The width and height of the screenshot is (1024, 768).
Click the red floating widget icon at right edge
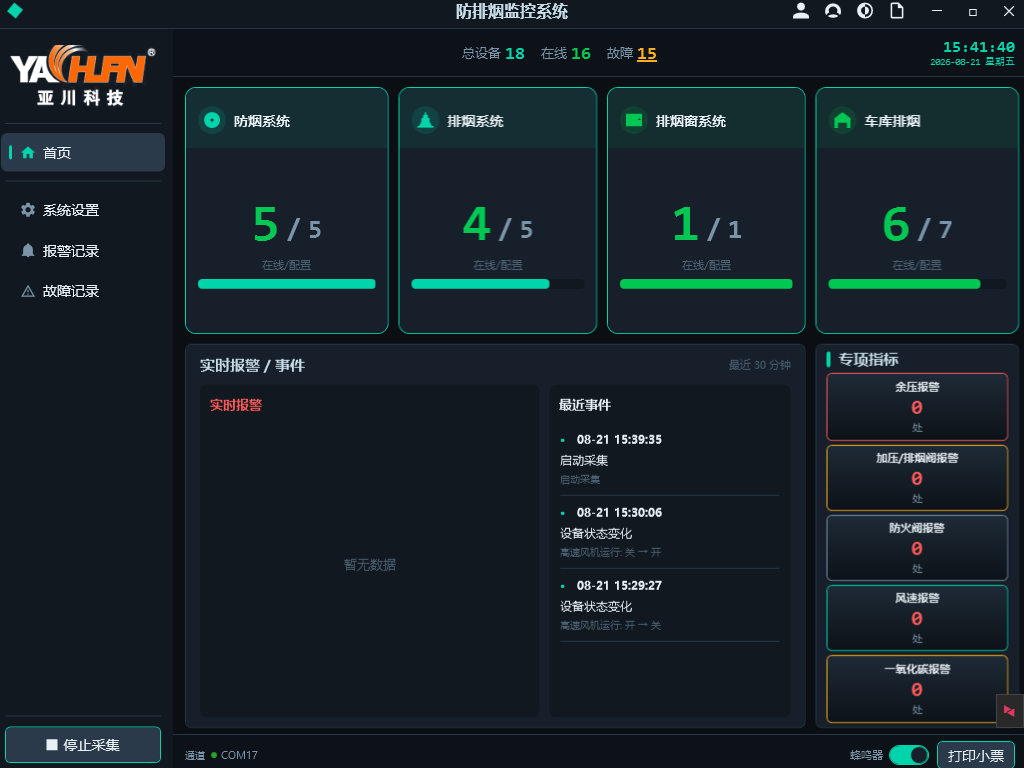click(1010, 711)
